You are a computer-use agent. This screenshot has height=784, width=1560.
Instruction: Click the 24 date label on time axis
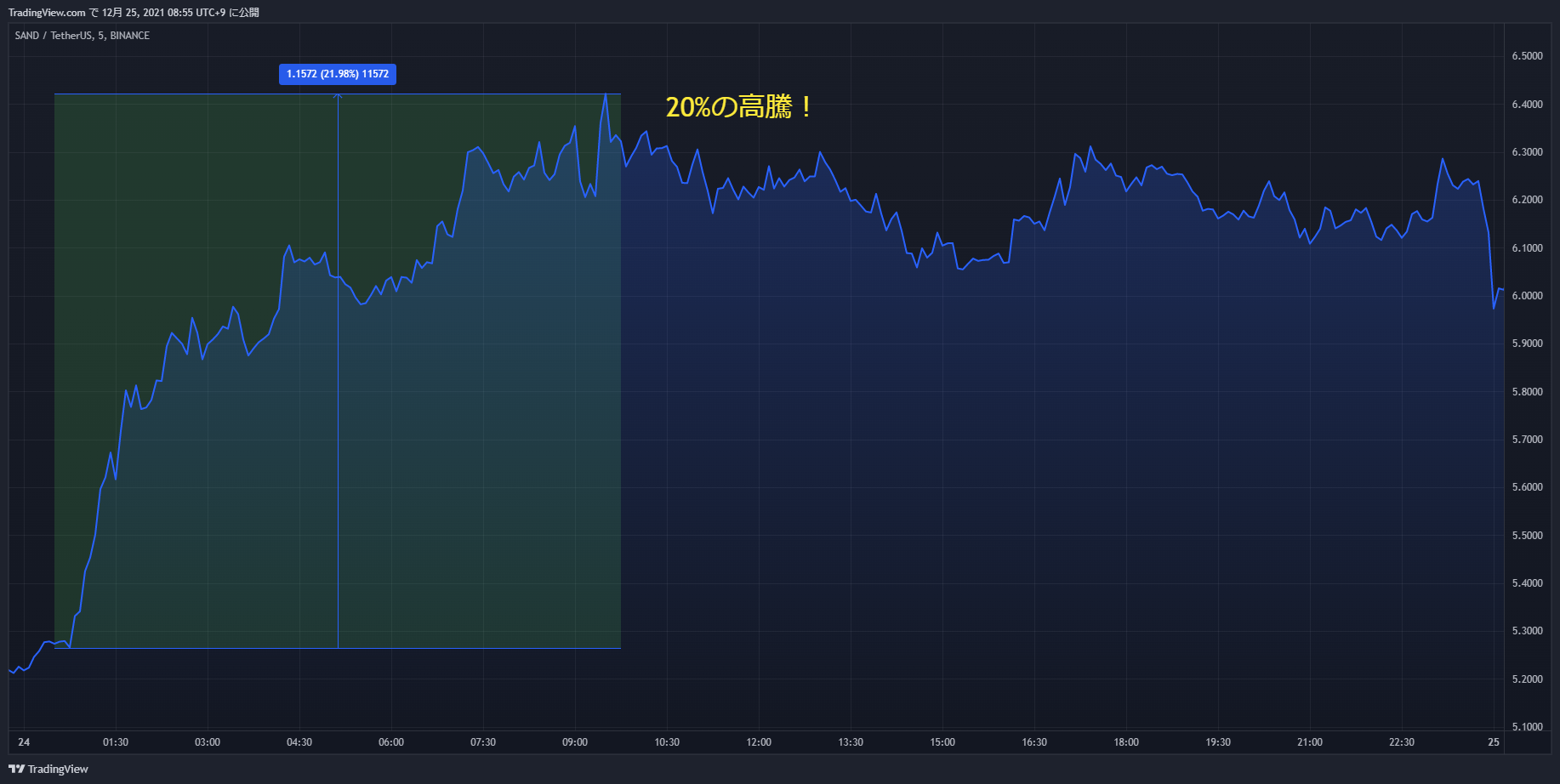pyautogui.click(x=24, y=742)
